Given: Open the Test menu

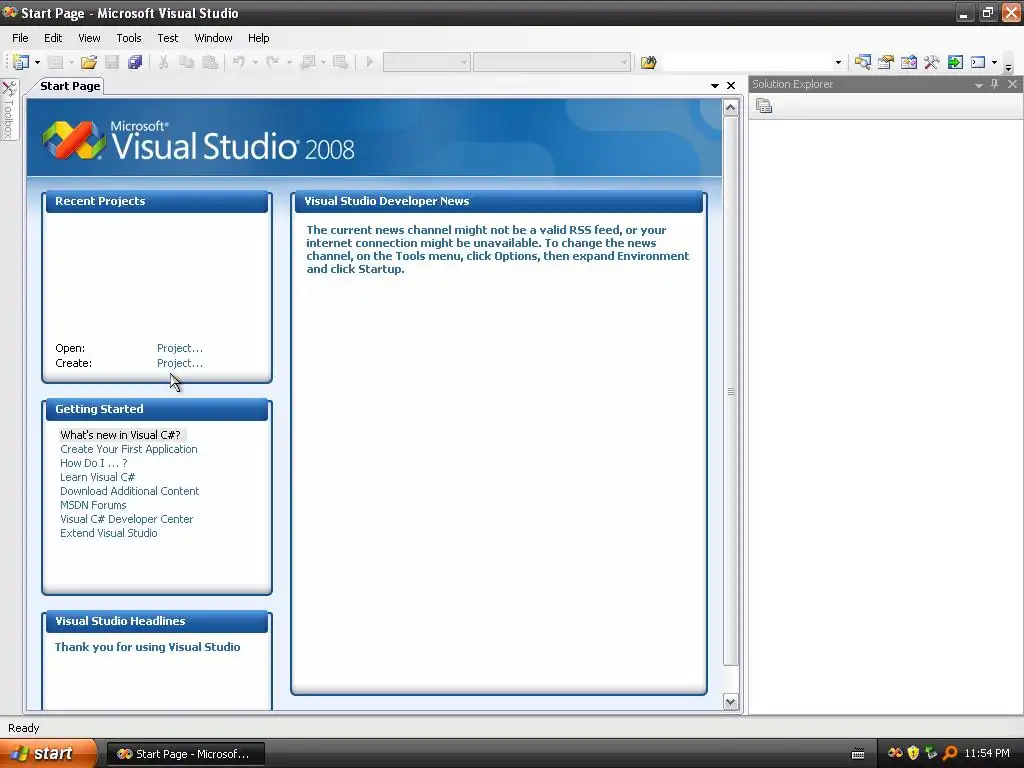Looking at the screenshot, I should click(168, 38).
